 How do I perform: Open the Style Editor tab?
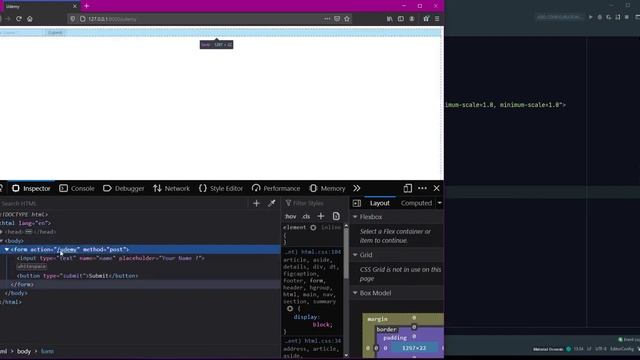click(x=221, y=188)
